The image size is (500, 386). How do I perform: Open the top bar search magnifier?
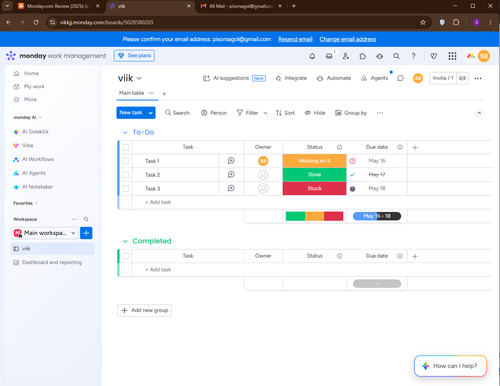[396, 56]
